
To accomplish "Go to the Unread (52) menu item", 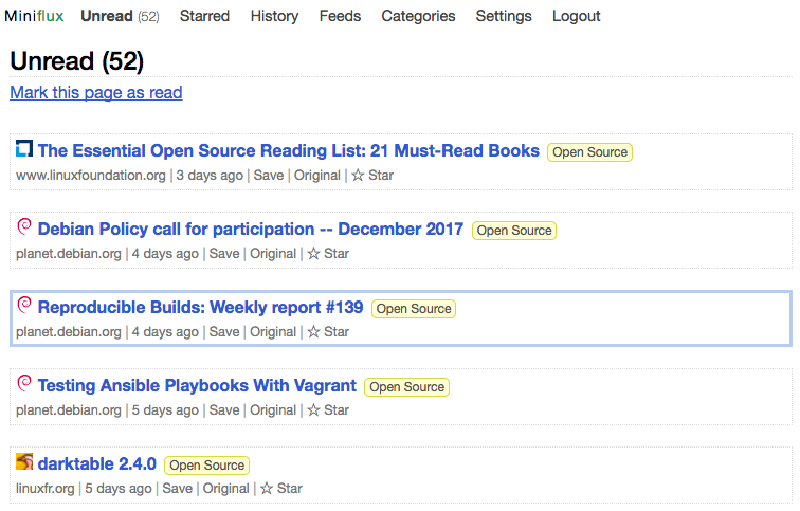I will click(120, 16).
